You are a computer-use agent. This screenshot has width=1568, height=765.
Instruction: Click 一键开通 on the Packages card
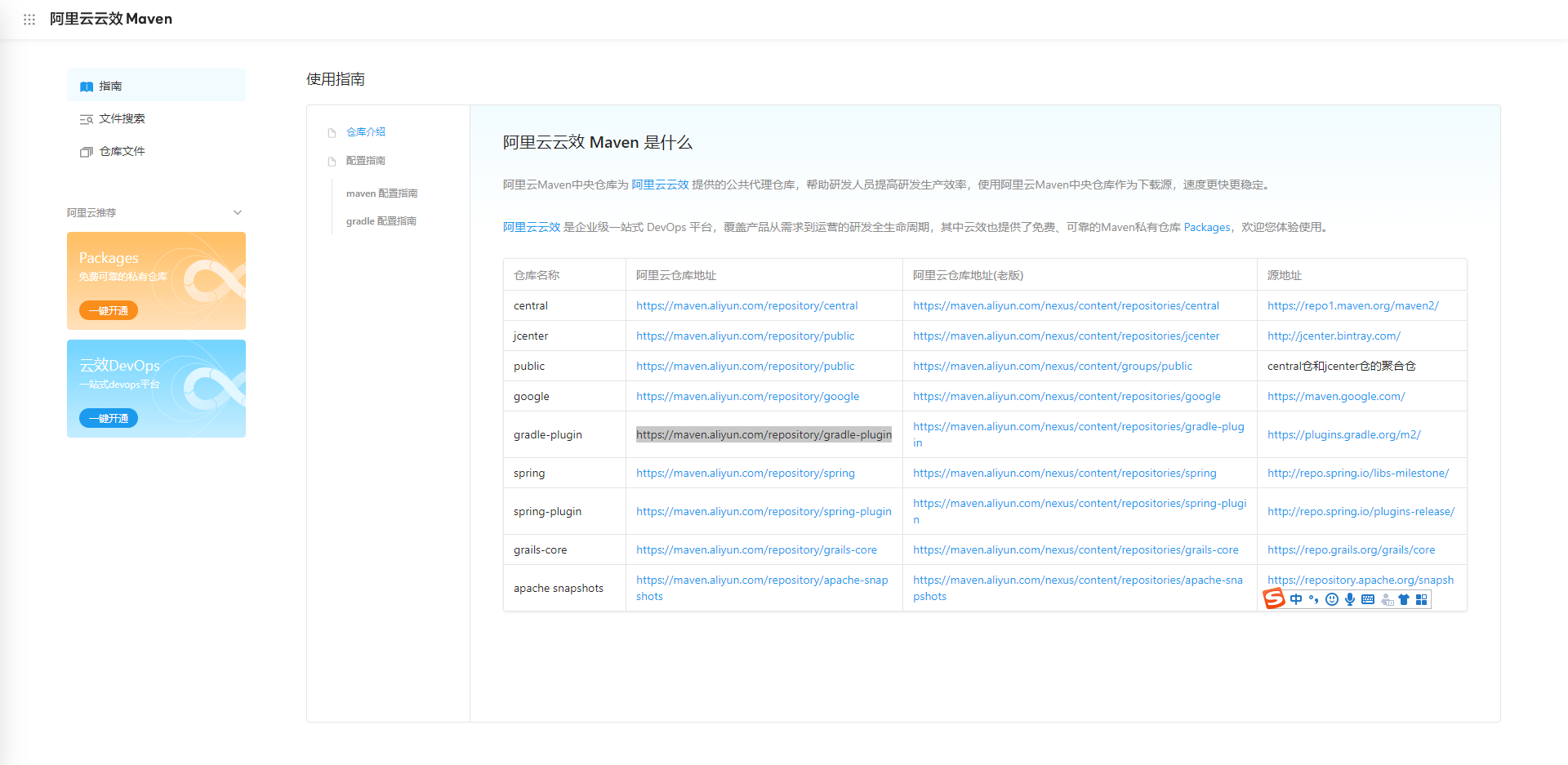[x=109, y=310]
